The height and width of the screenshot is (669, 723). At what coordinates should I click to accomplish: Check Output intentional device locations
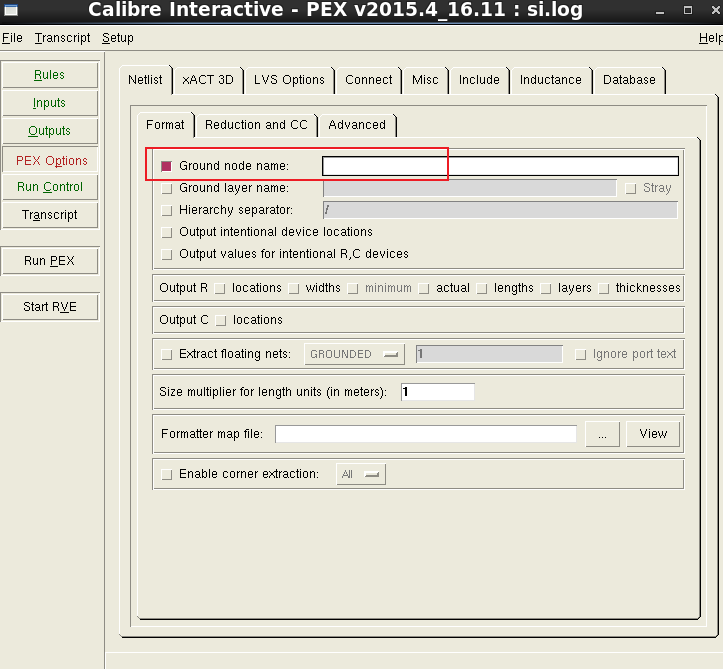click(x=166, y=232)
